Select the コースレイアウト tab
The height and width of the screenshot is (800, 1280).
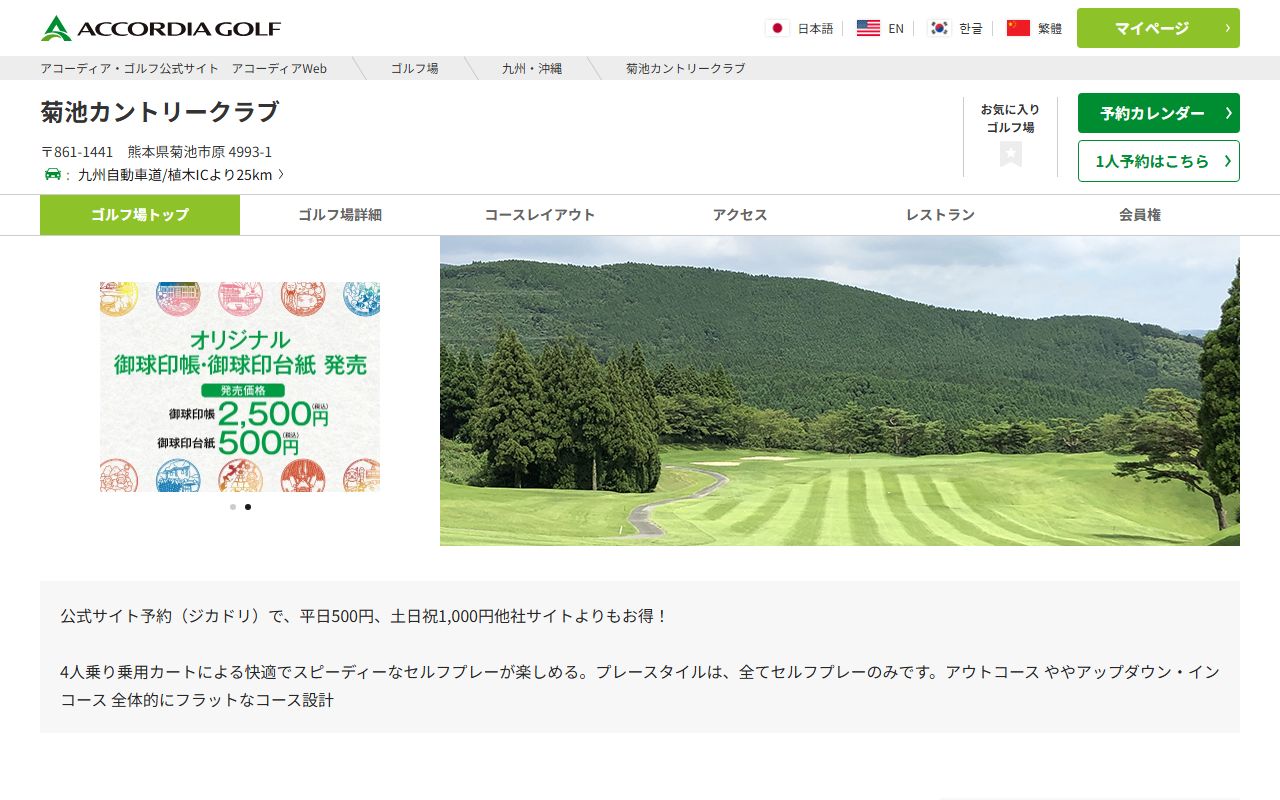pyautogui.click(x=540, y=215)
